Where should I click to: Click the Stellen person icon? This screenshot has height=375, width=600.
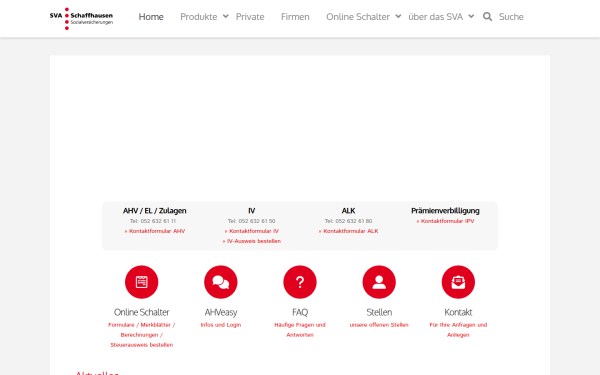379,282
